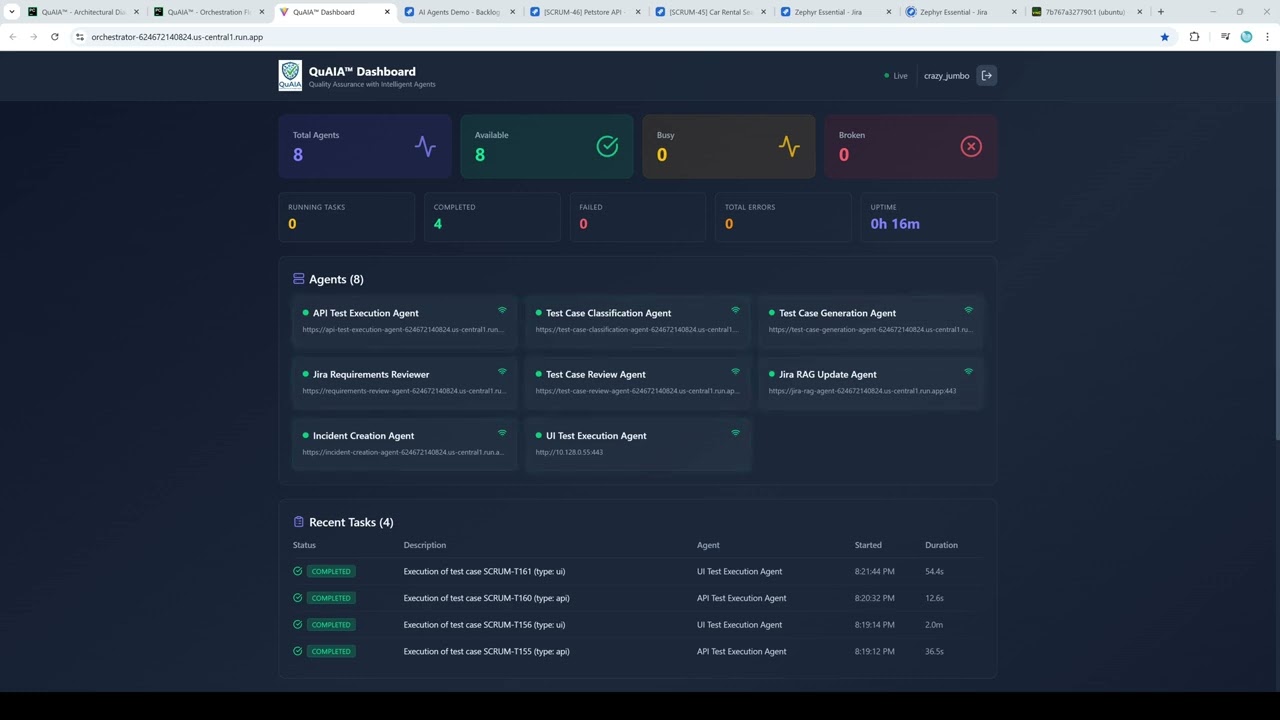
Task: Open the Chrome three-dot menu
Action: (1267, 37)
